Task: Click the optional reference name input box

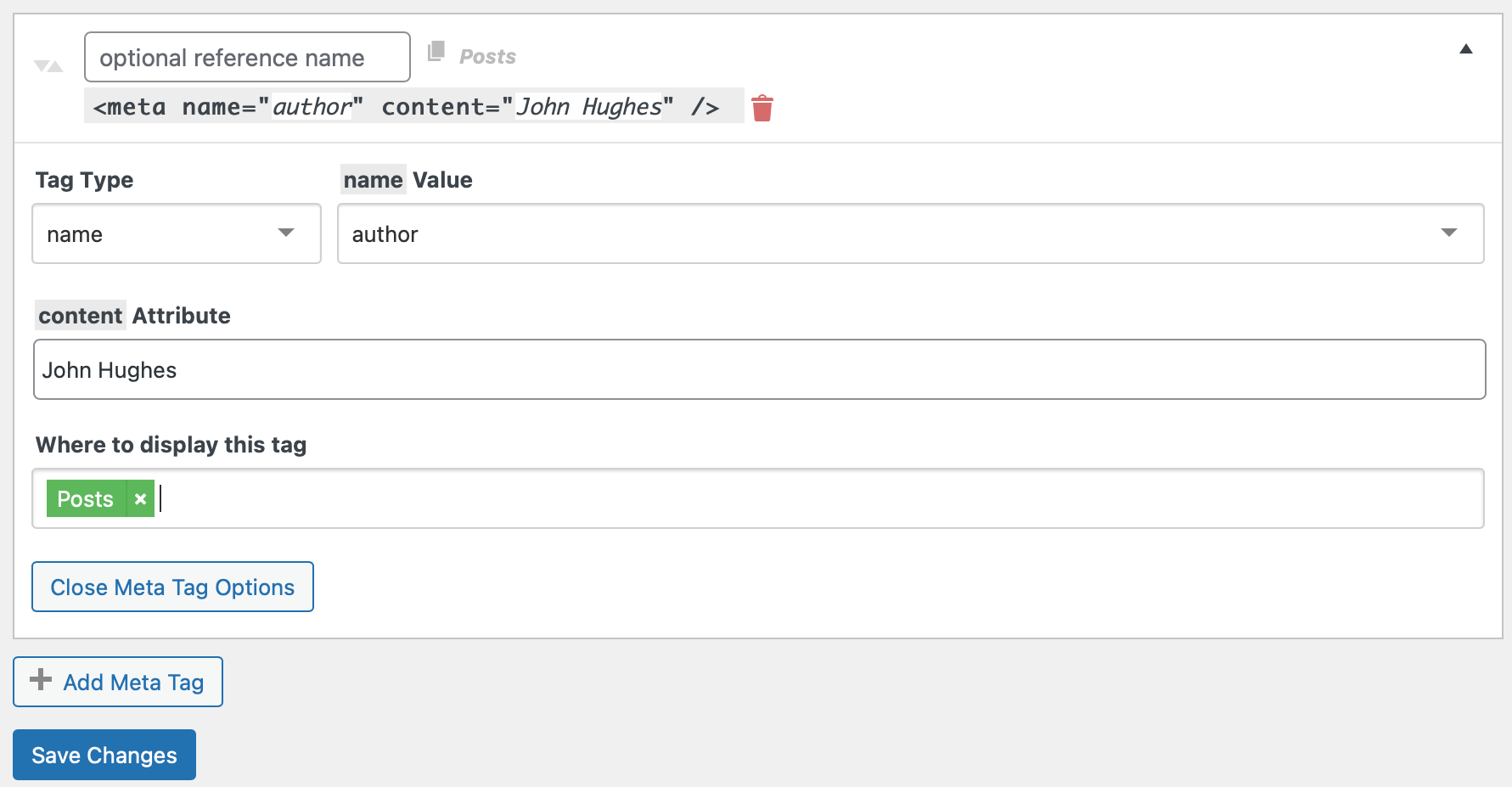Action: (x=246, y=57)
